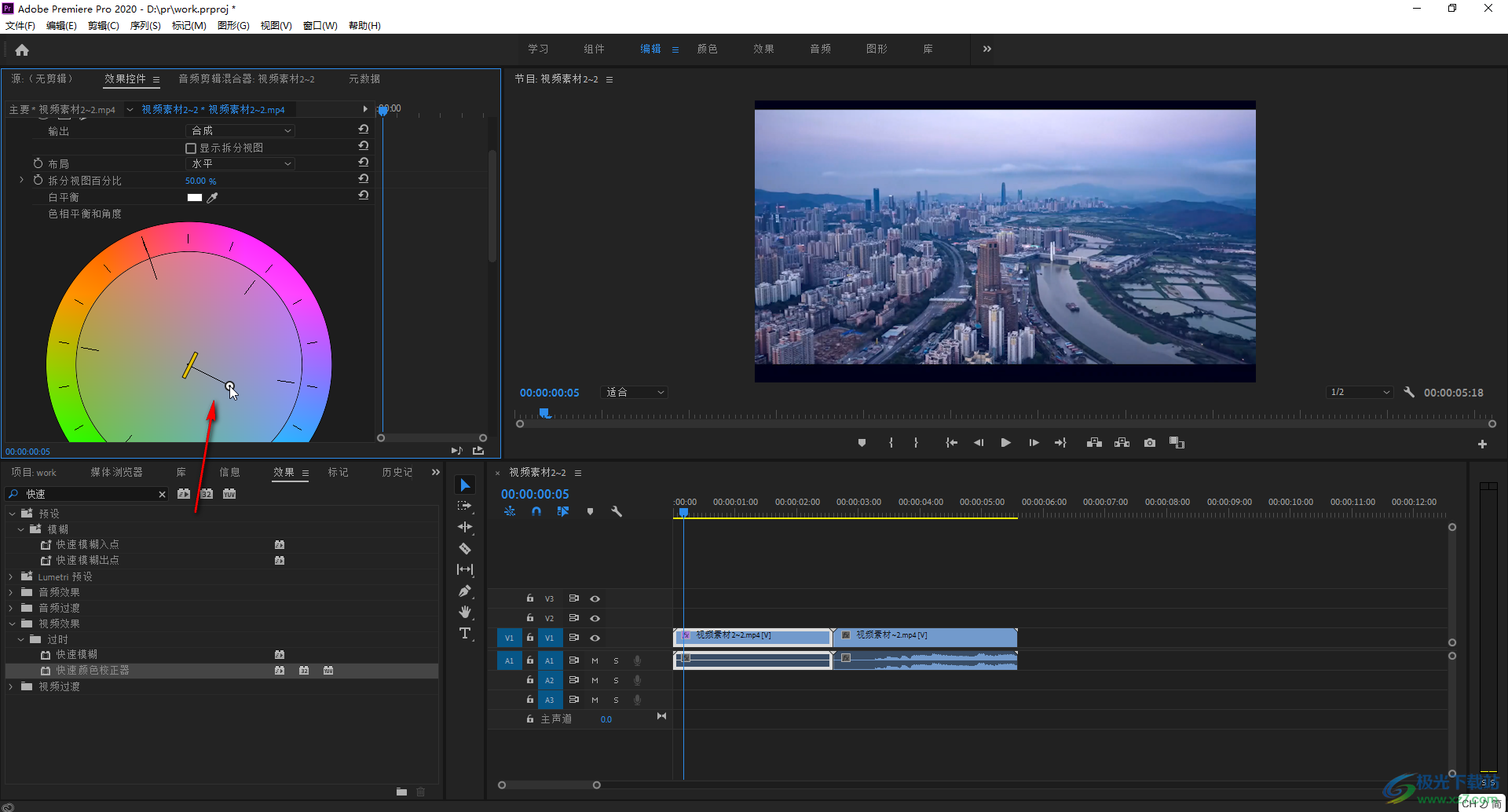Toggle timeline snap magnet
This screenshot has width=1508, height=812.
(536, 511)
